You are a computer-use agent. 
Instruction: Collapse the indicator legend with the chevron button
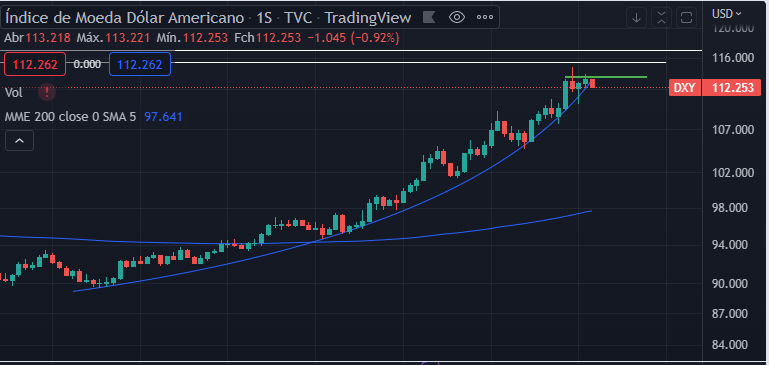coord(19,141)
